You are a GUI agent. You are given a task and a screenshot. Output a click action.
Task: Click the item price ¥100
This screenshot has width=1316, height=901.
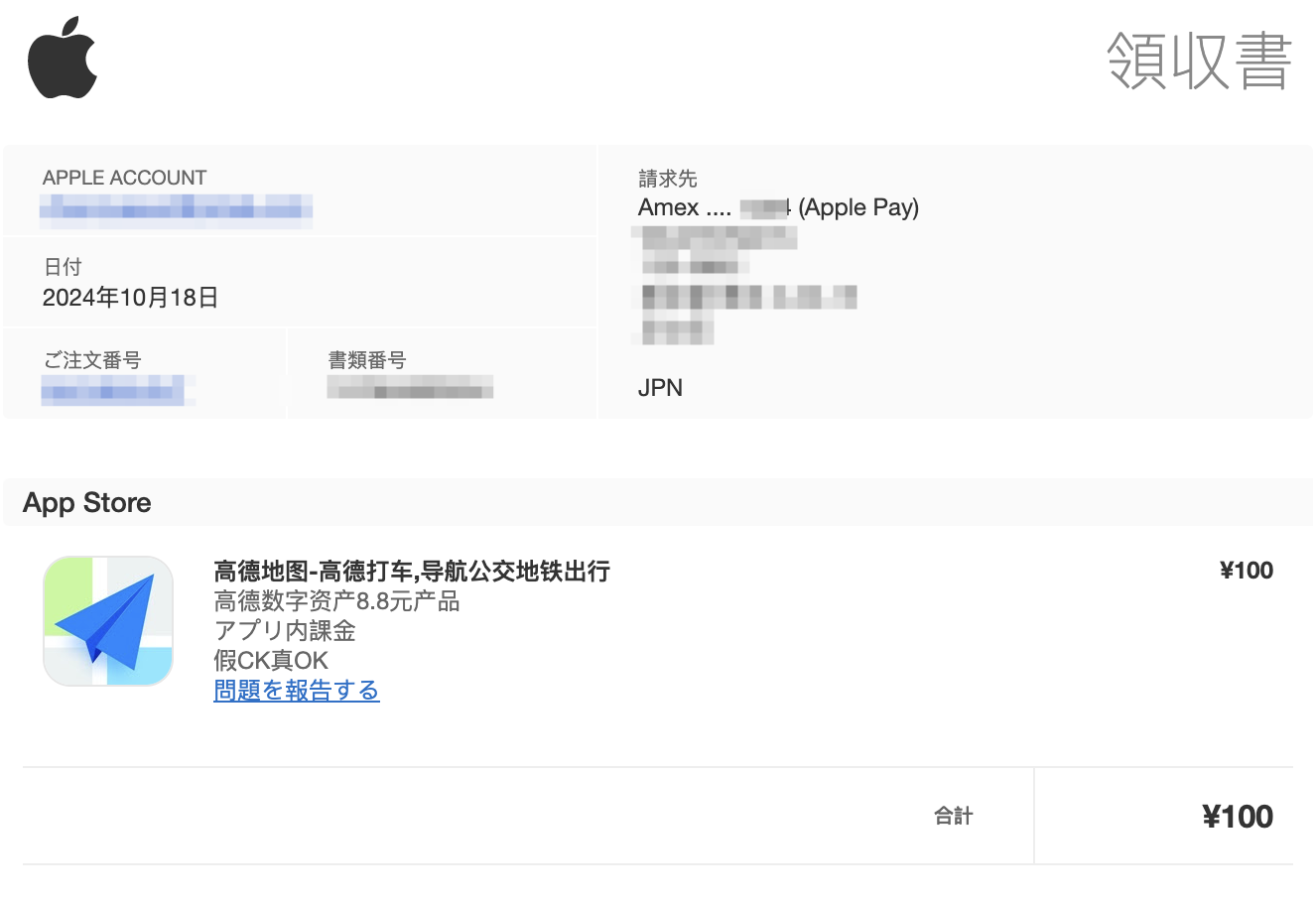pyautogui.click(x=1247, y=571)
